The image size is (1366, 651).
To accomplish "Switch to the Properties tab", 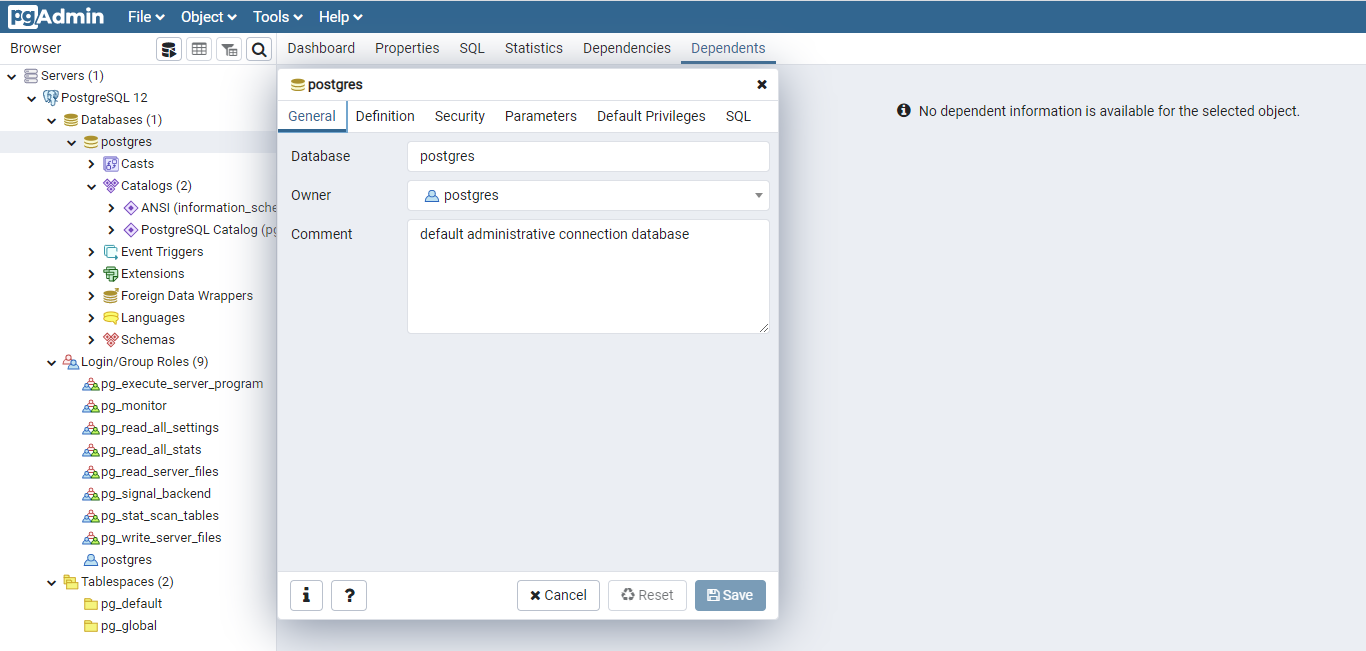I will click(407, 48).
